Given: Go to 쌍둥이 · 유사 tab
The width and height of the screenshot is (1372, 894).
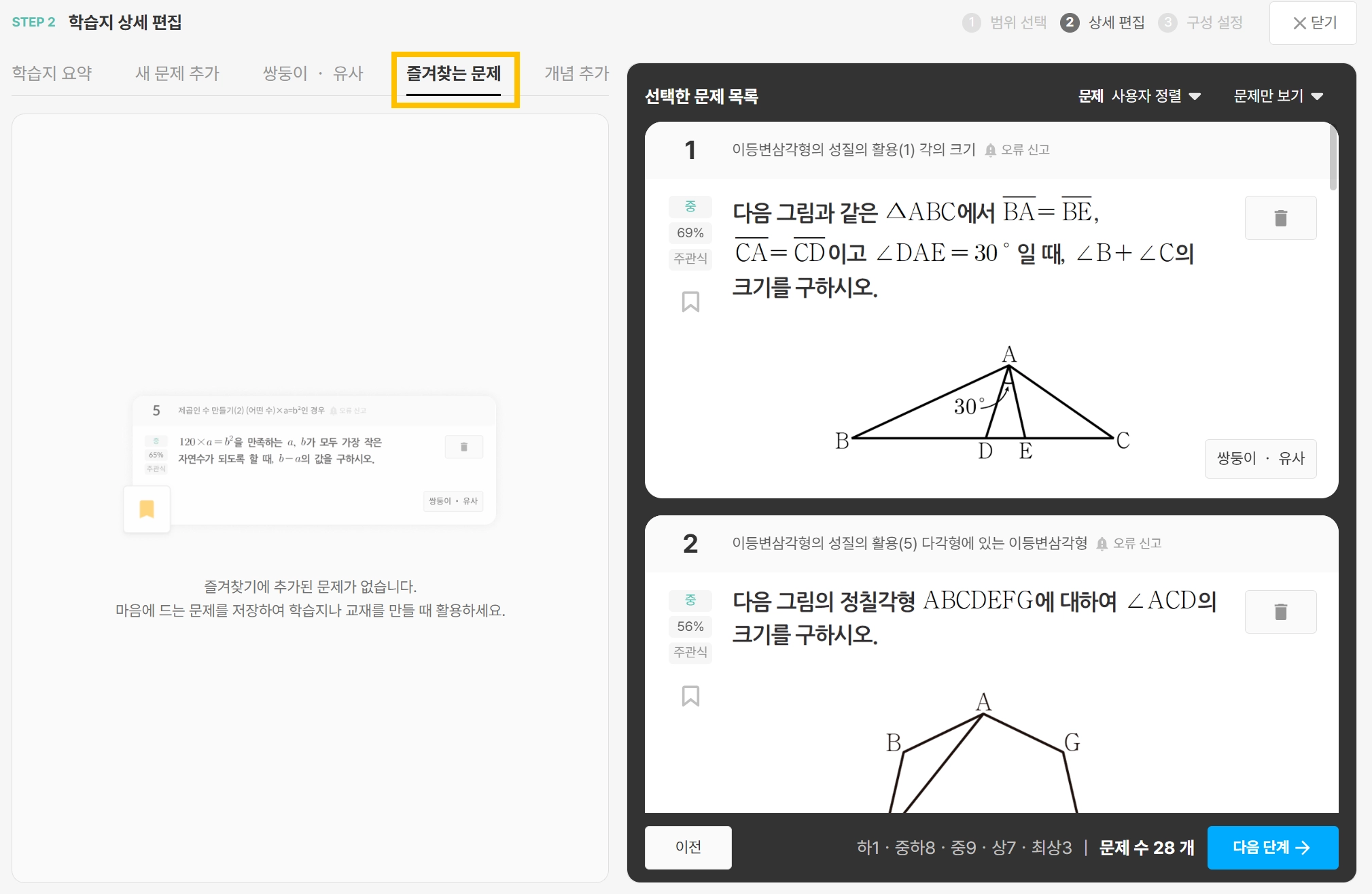Looking at the screenshot, I should pyautogui.click(x=313, y=73).
